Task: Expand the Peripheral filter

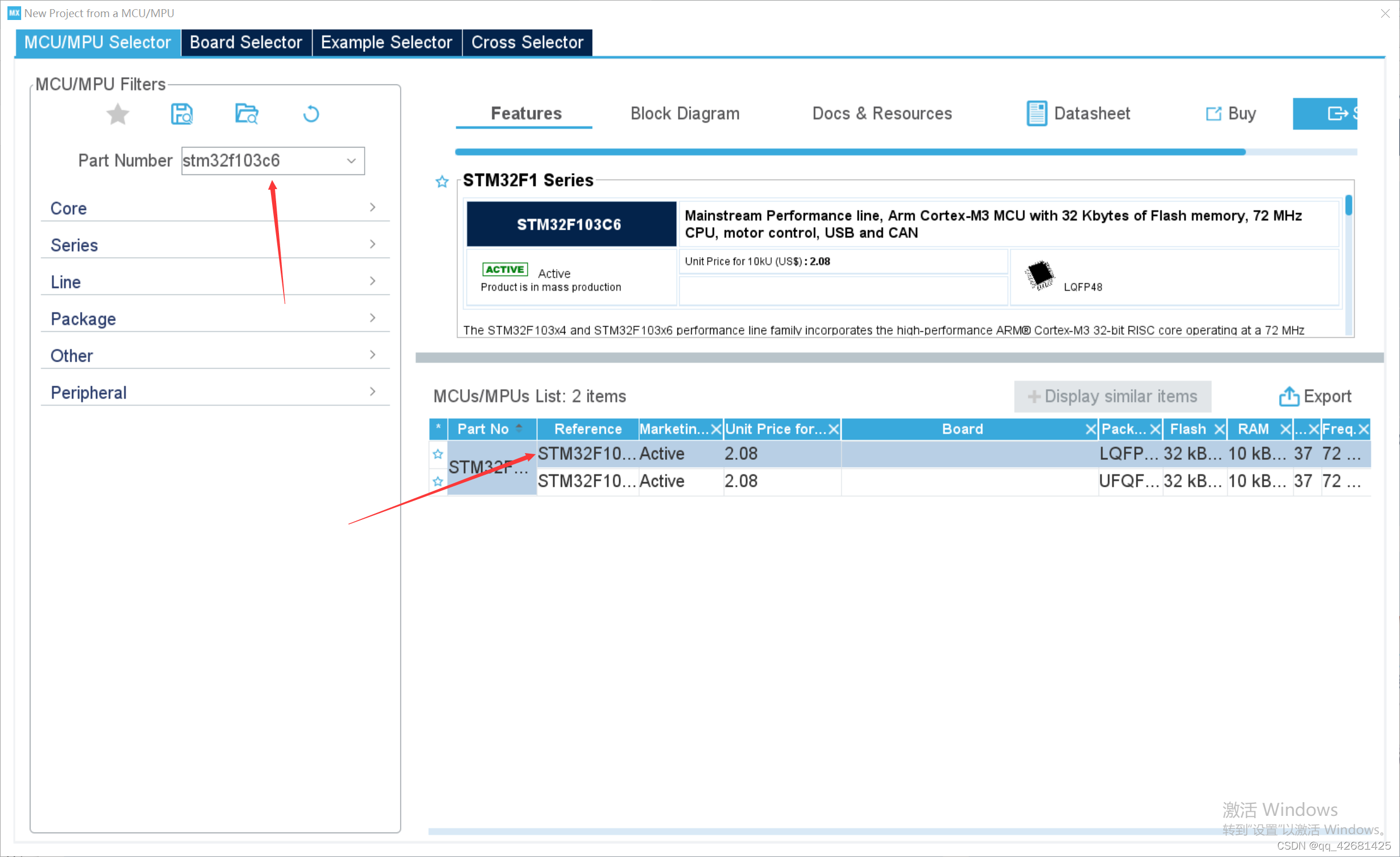Action: coord(215,392)
